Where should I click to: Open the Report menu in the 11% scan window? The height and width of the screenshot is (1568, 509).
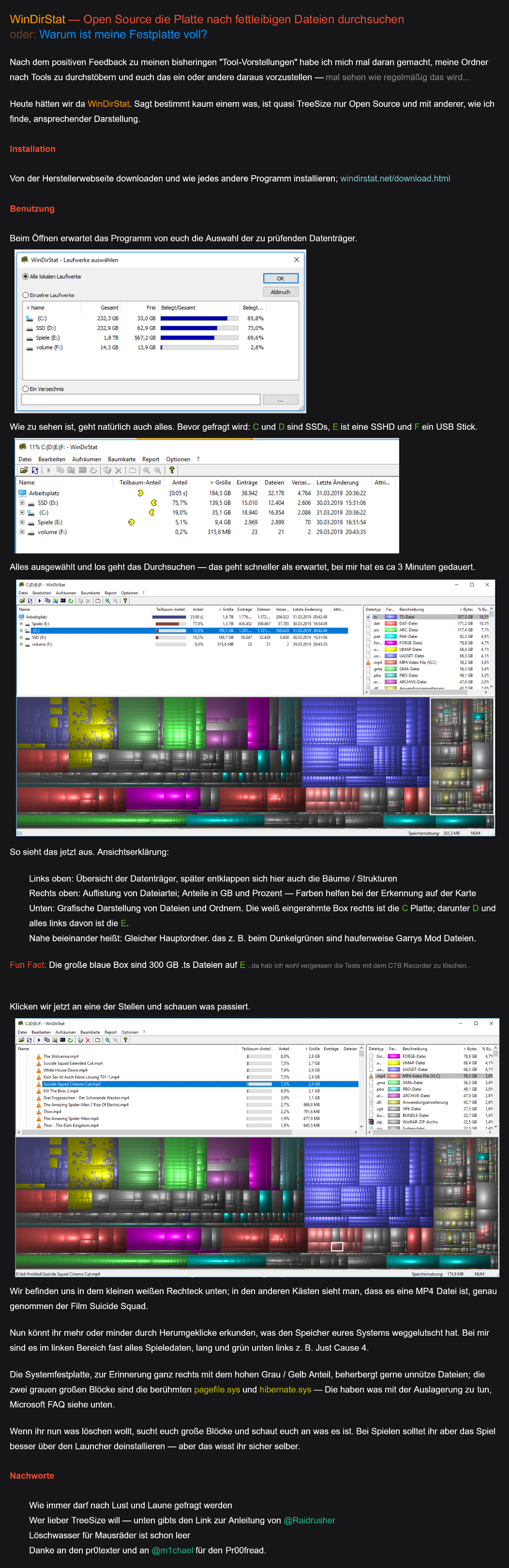150,459
